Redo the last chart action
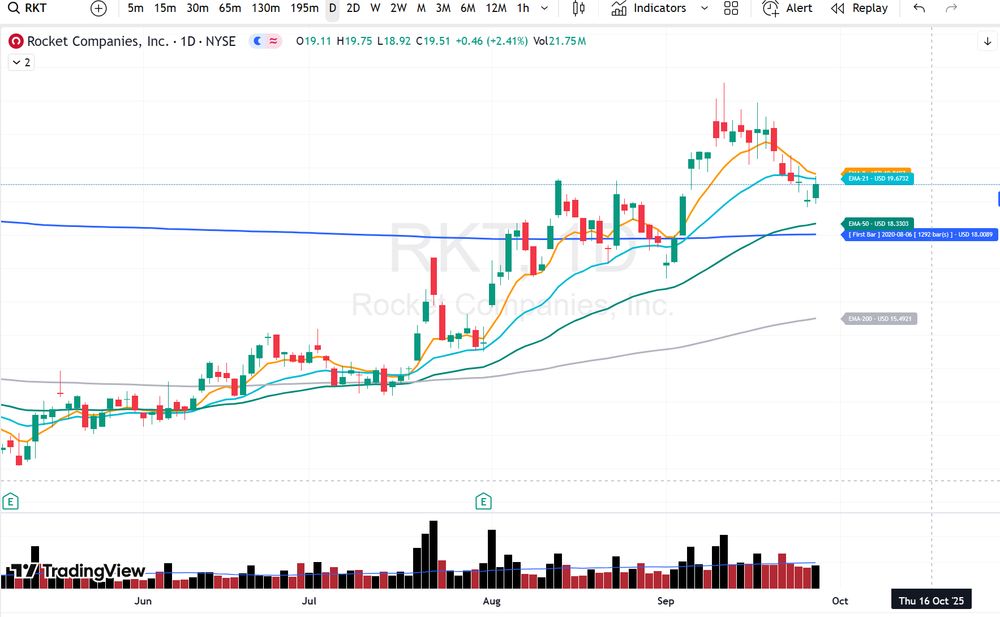This screenshot has width=1000, height=617. pos(951,8)
